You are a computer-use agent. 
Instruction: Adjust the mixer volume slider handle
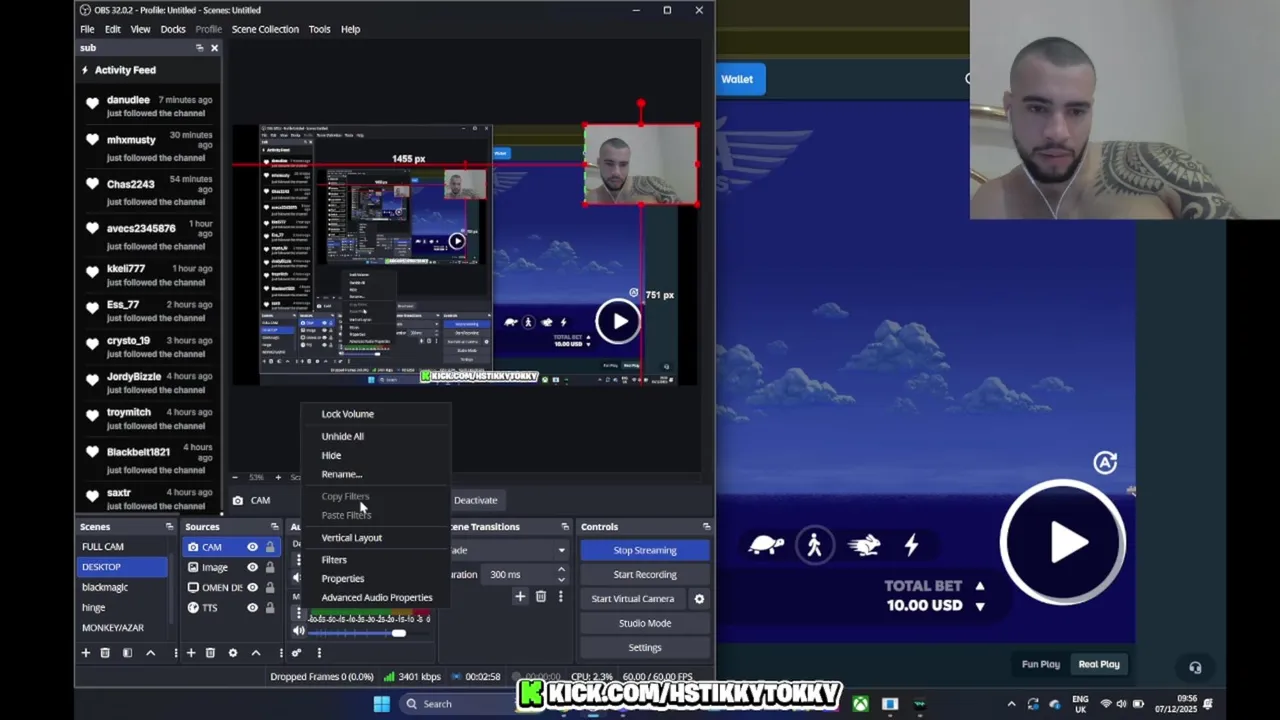point(398,632)
